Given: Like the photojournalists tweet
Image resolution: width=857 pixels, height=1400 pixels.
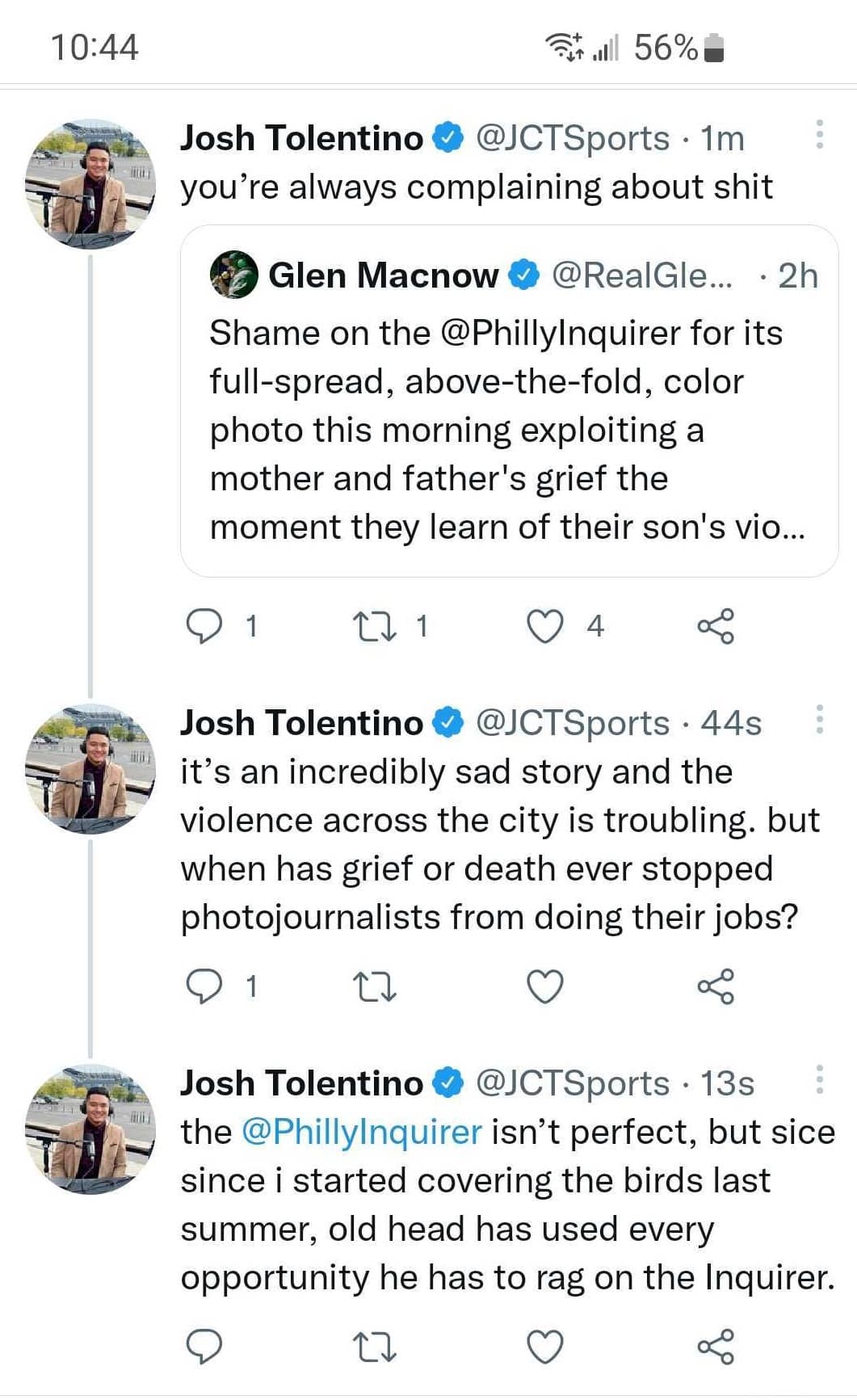Looking at the screenshot, I should click(x=545, y=986).
